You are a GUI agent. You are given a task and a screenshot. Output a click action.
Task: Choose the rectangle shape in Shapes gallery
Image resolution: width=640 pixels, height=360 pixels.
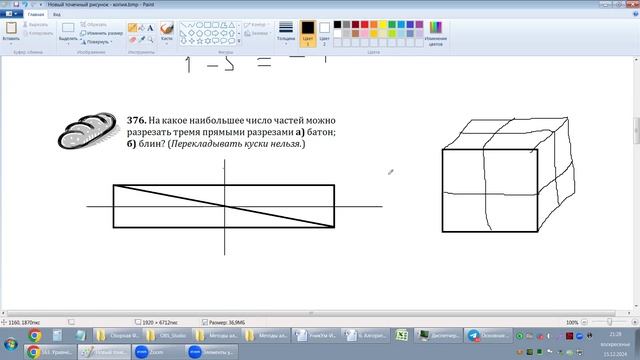tap(207, 25)
